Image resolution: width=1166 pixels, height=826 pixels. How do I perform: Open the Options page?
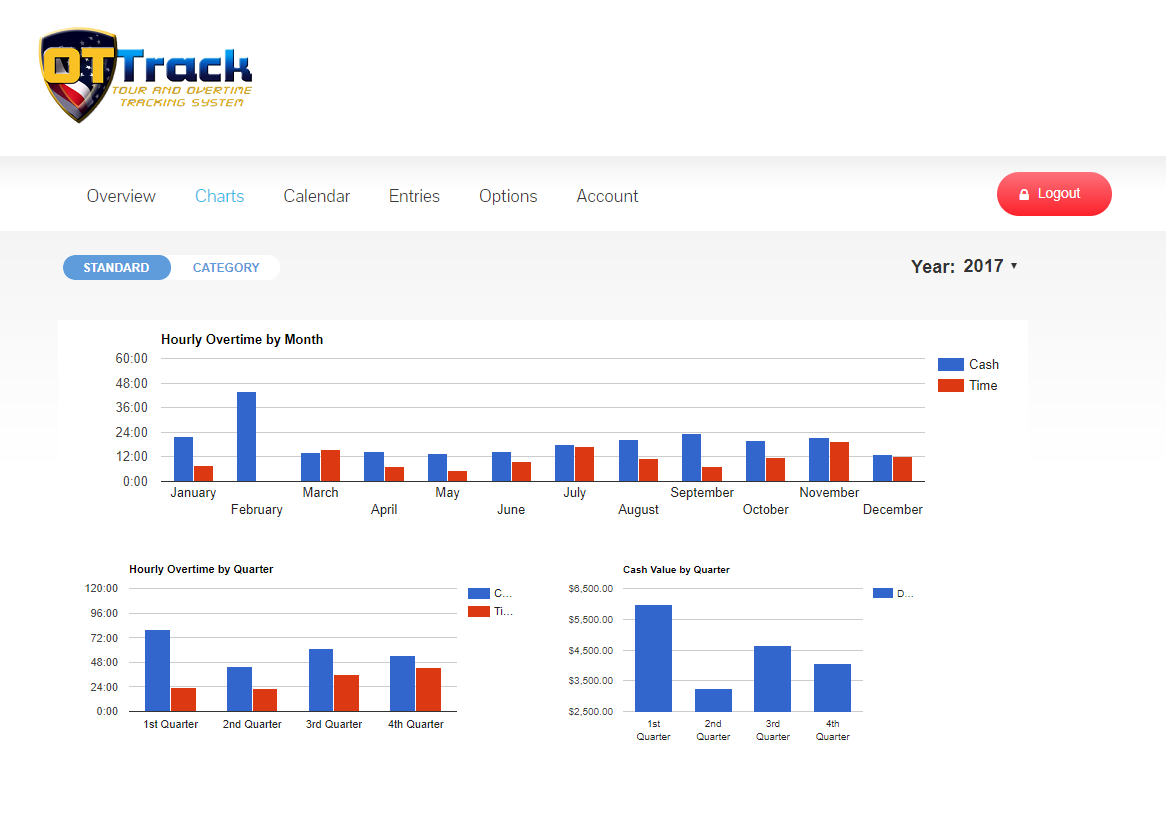pos(508,196)
